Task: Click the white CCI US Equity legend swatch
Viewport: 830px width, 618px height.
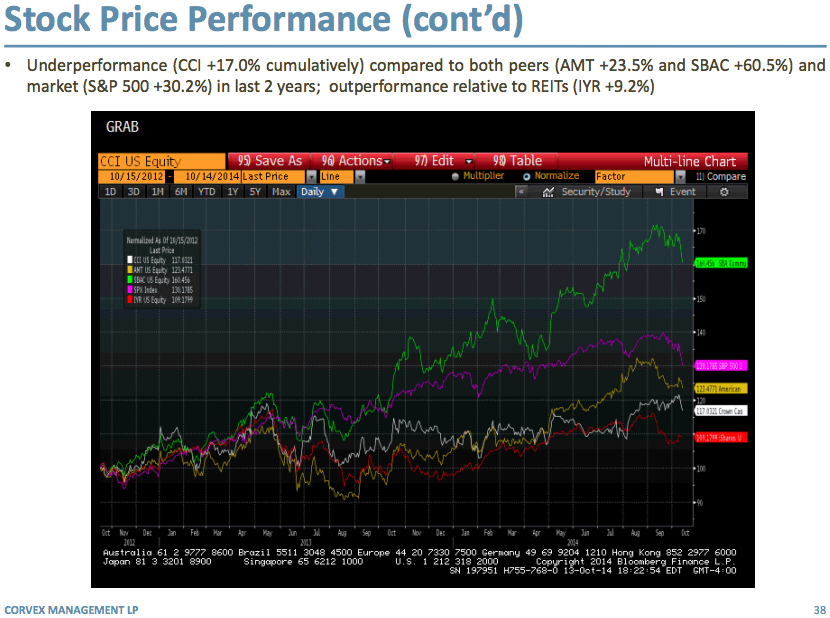Action: pyautogui.click(x=129, y=258)
